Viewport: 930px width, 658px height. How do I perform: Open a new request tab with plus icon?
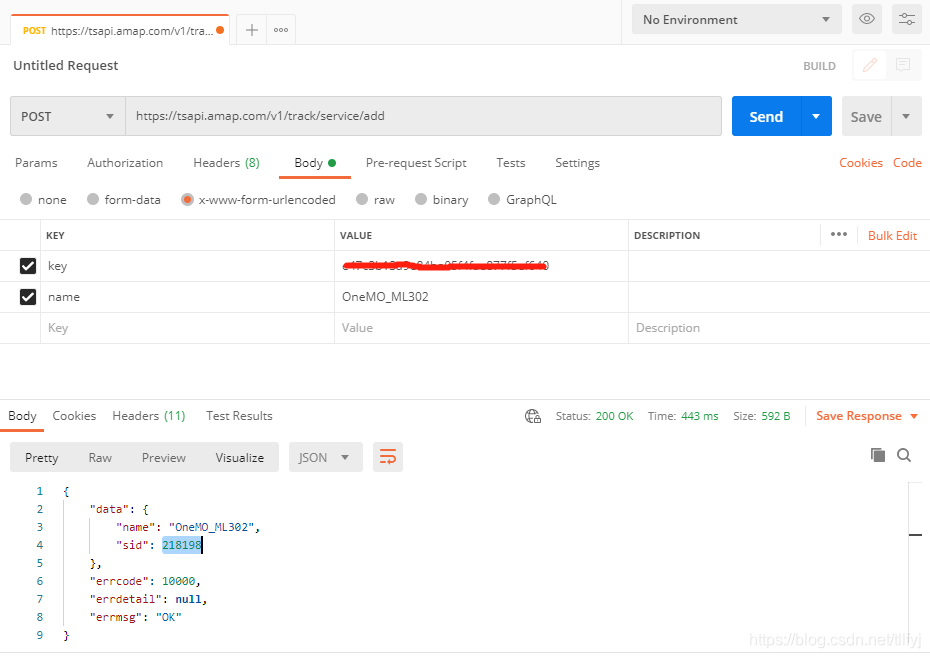pos(251,30)
